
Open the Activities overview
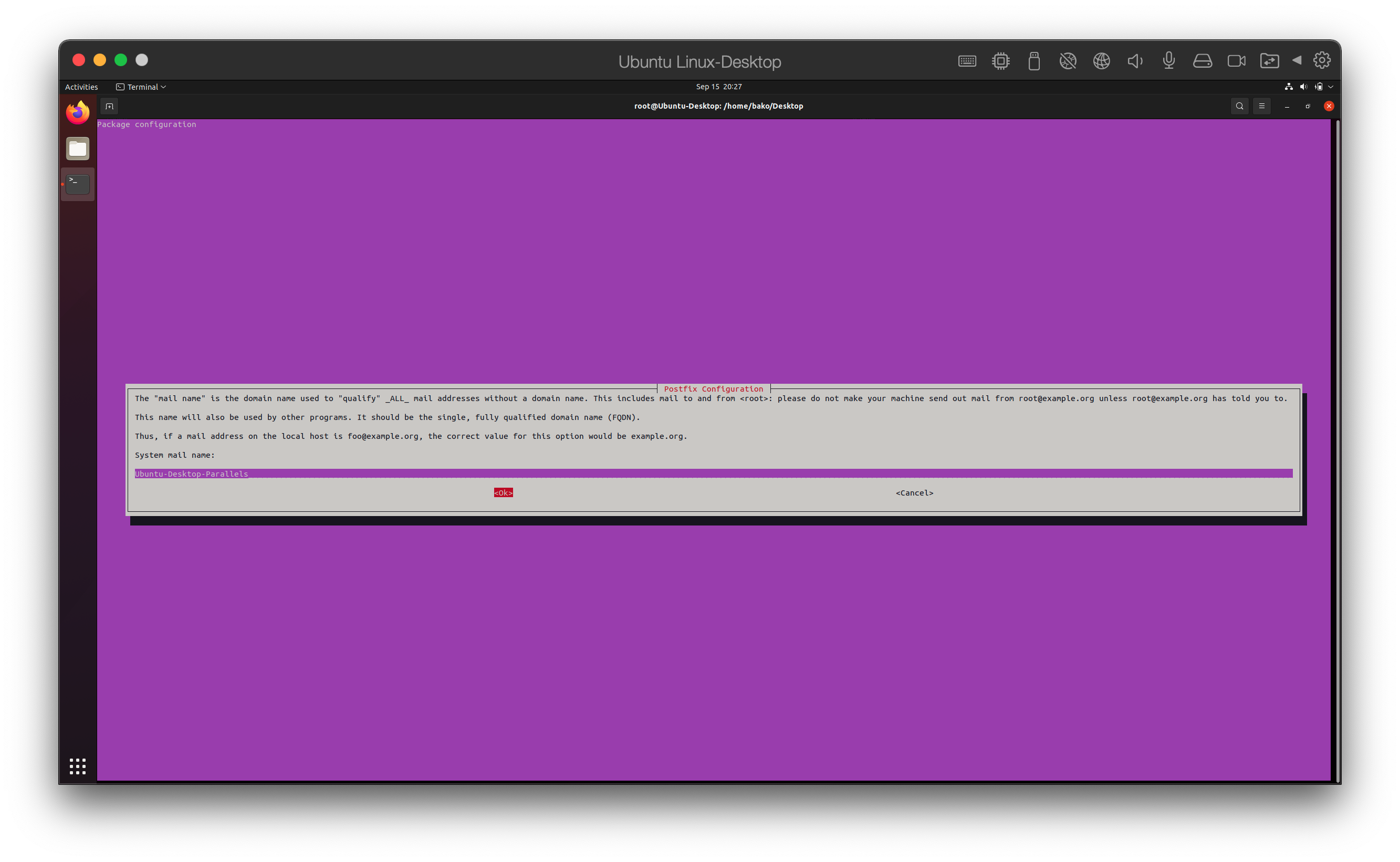pyautogui.click(x=81, y=87)
